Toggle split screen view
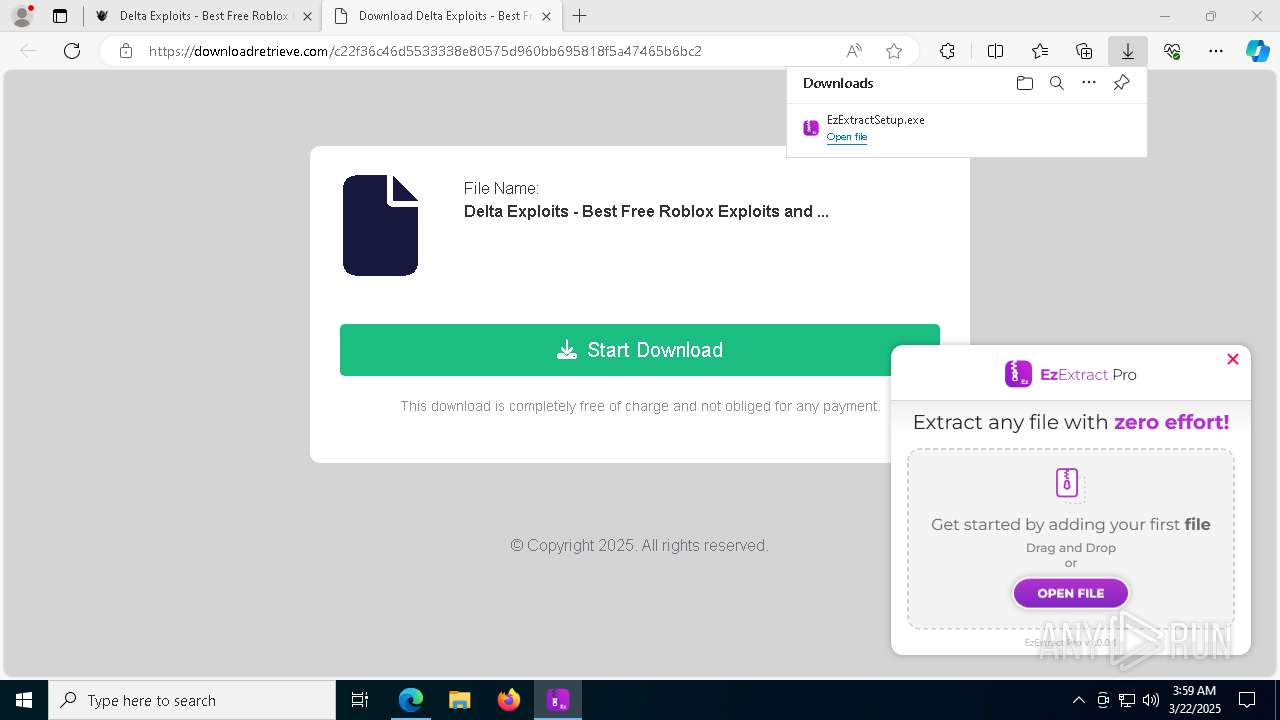 (996, 51)
